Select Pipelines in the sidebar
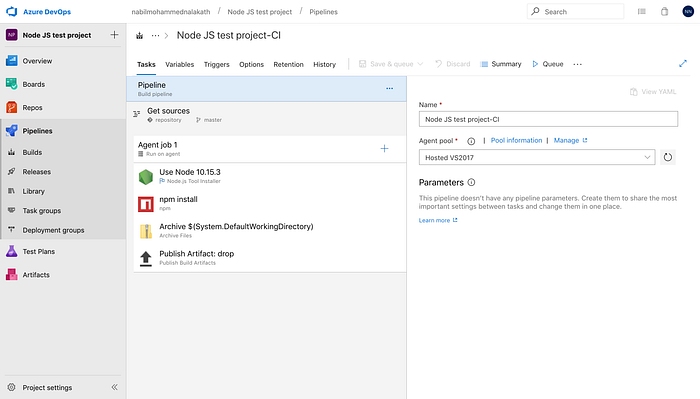Screen dimensions: 700x399 coord(38,131)
